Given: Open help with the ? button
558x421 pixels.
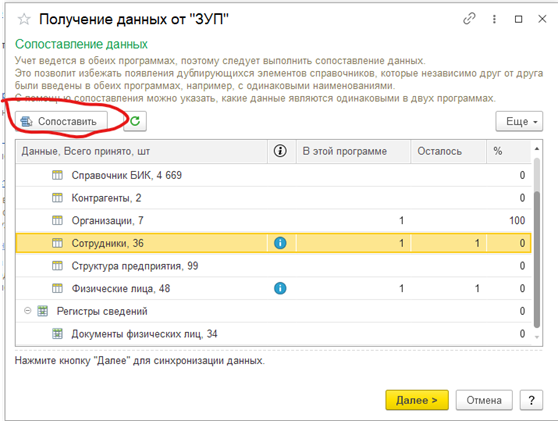Looking at the screenshot, I should [531, 400].
